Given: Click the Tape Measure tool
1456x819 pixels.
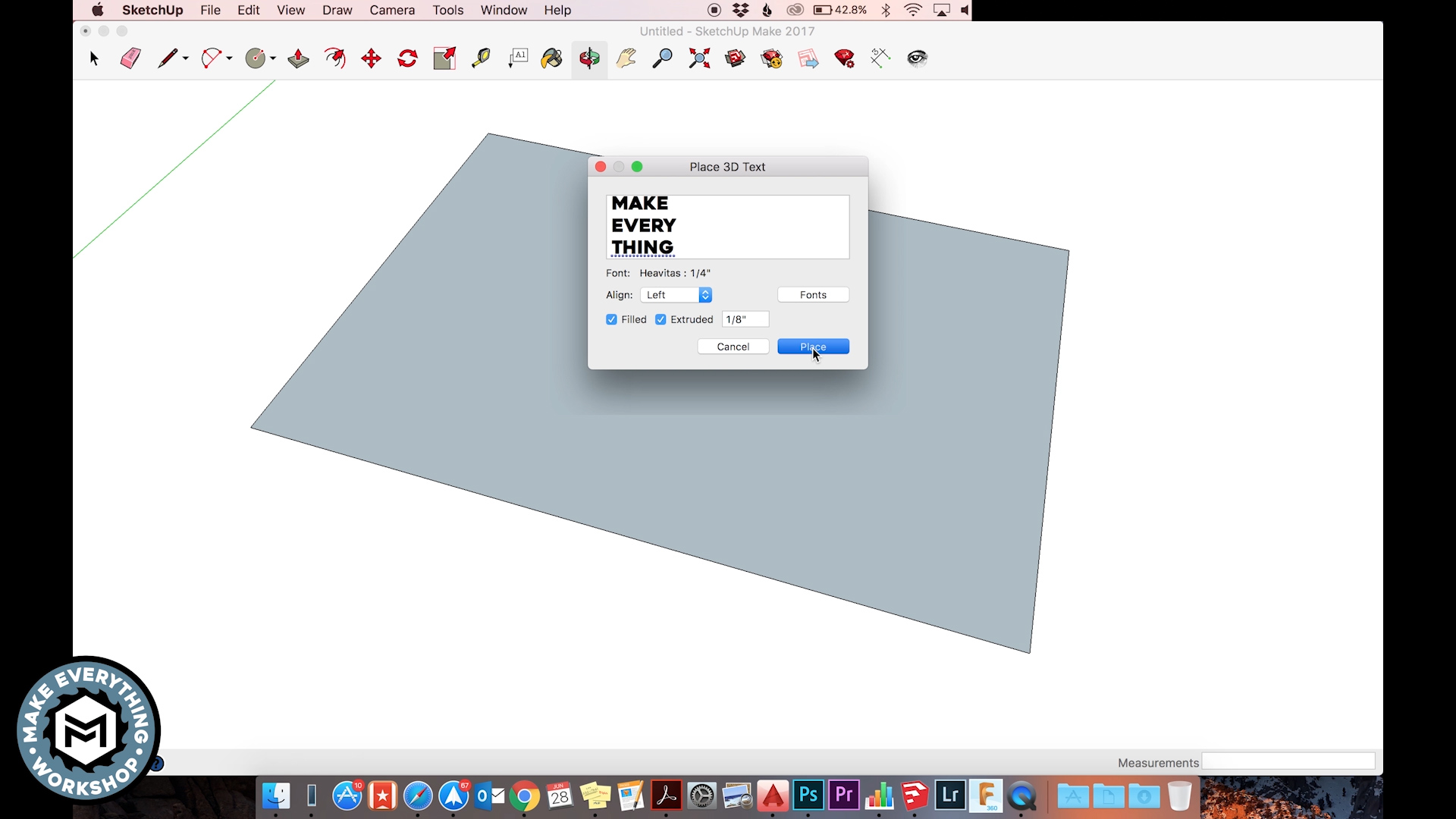Looking at the screenshot, I should [481, 57].
